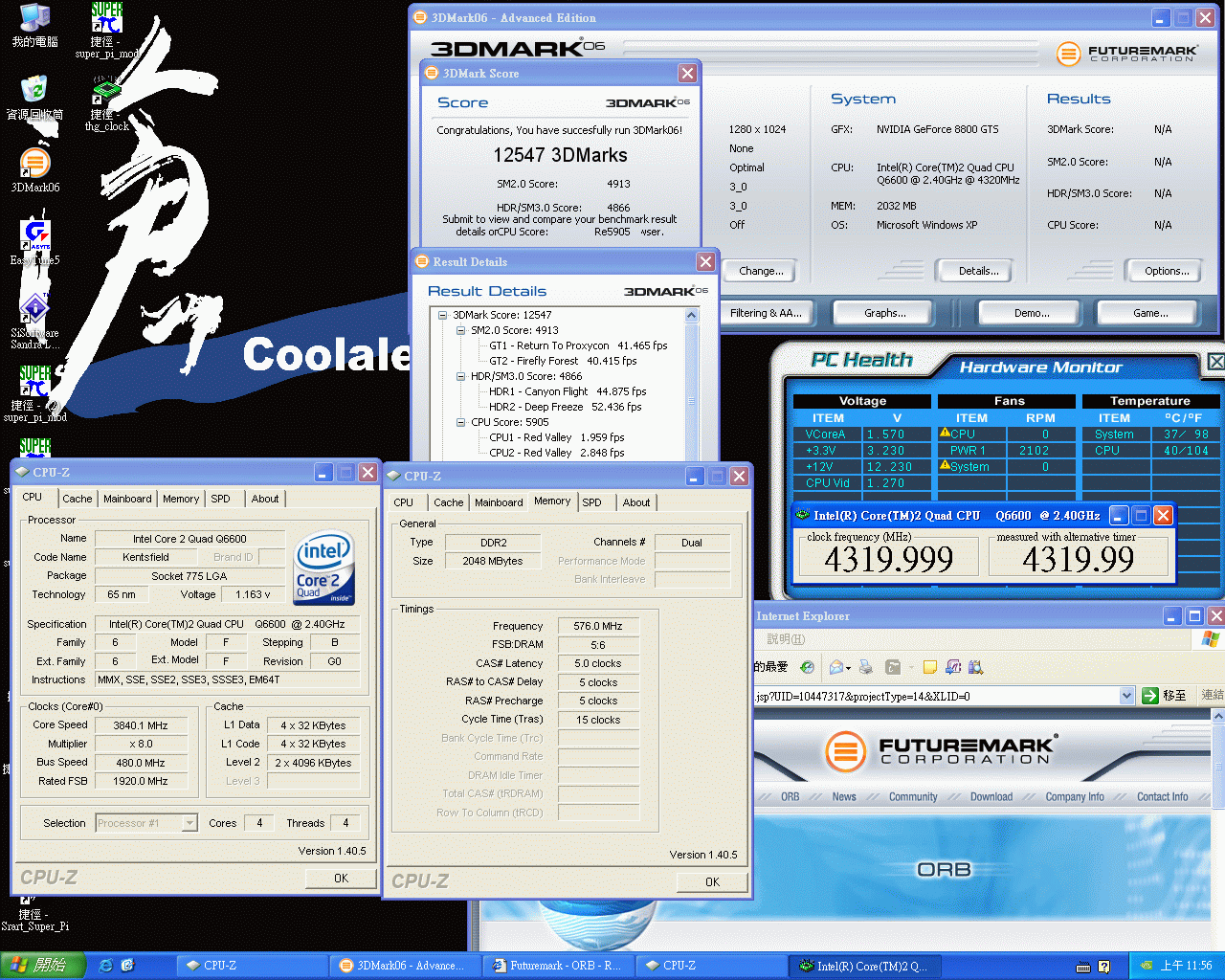Click the Core Speed 3840.1 MHz value

(141, 725)
